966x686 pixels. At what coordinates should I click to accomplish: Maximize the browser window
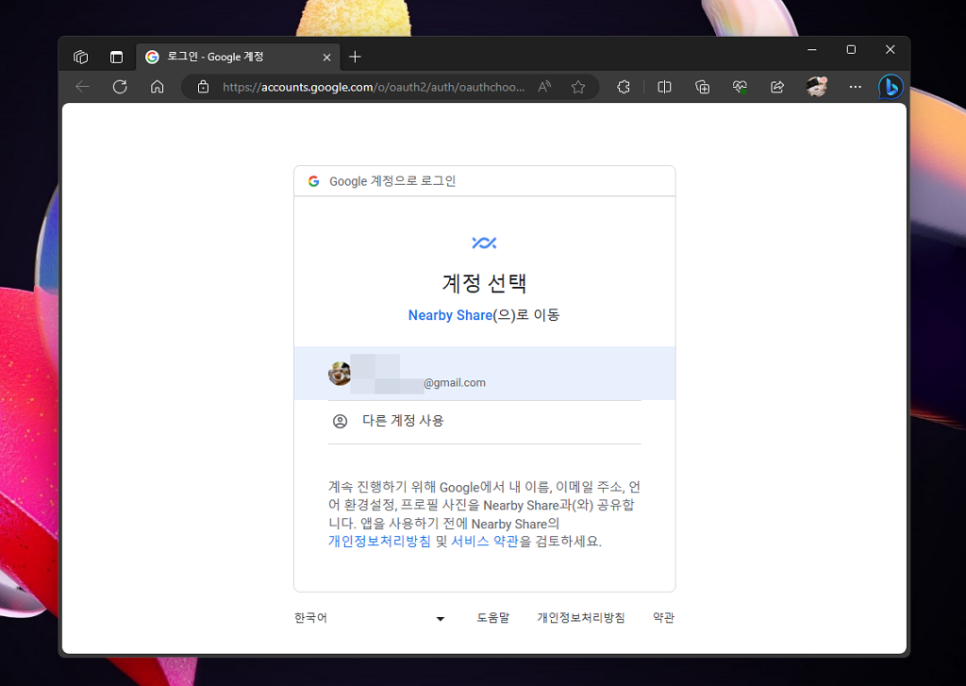pos(851,49)
